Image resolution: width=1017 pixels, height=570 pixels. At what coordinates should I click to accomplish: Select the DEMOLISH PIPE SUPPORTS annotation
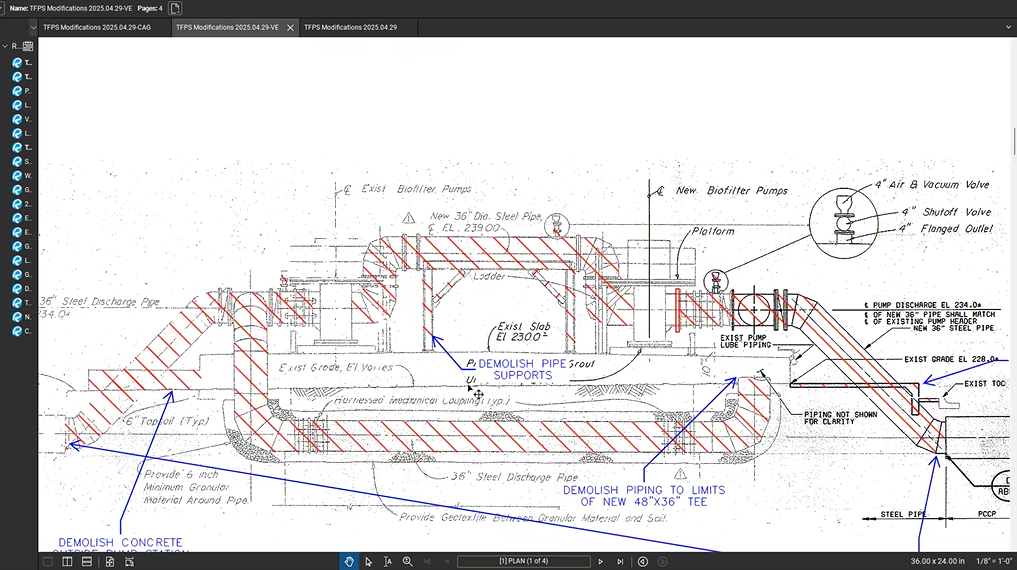pos(522,369)
